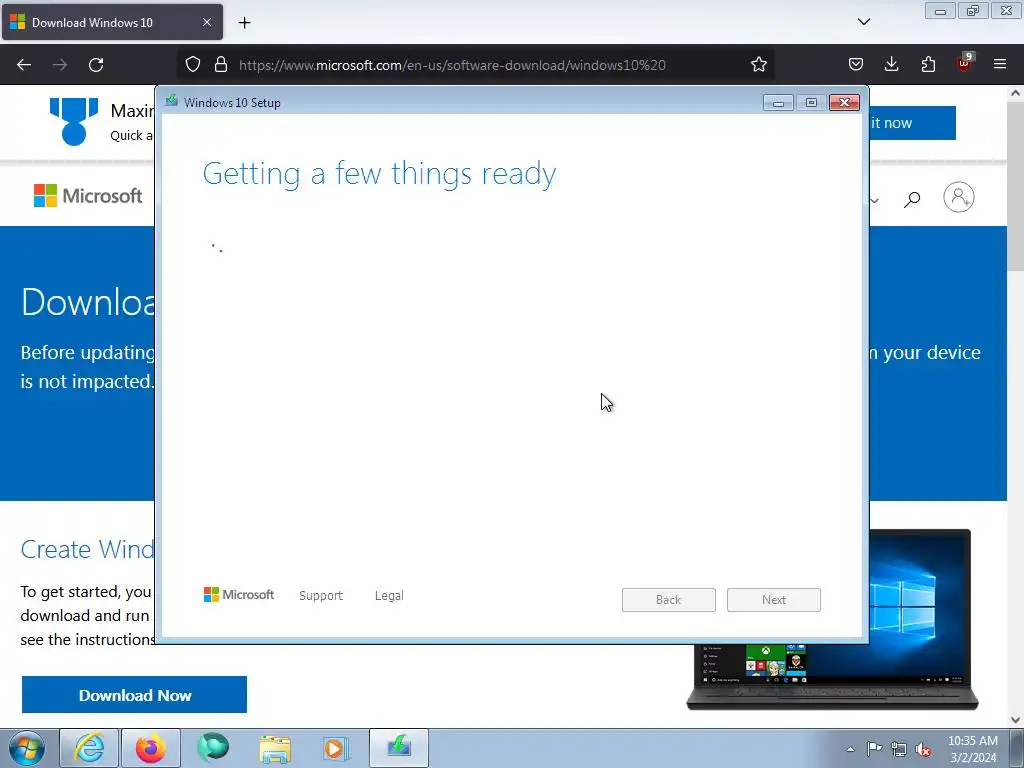
Task: Select the Download Windows 10 tab
Action: 112,22
